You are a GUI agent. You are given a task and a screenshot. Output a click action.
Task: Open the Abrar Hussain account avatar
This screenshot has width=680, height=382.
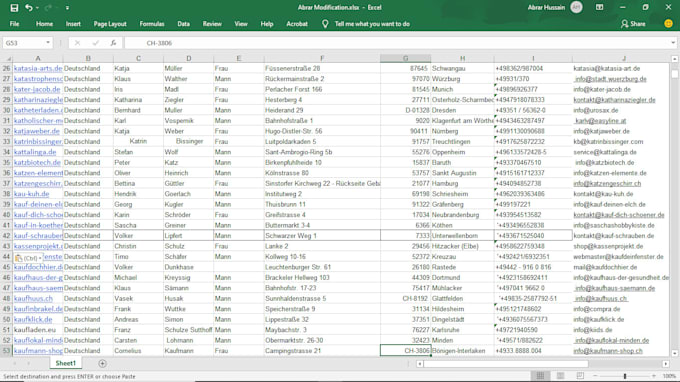tap(576, 7)
